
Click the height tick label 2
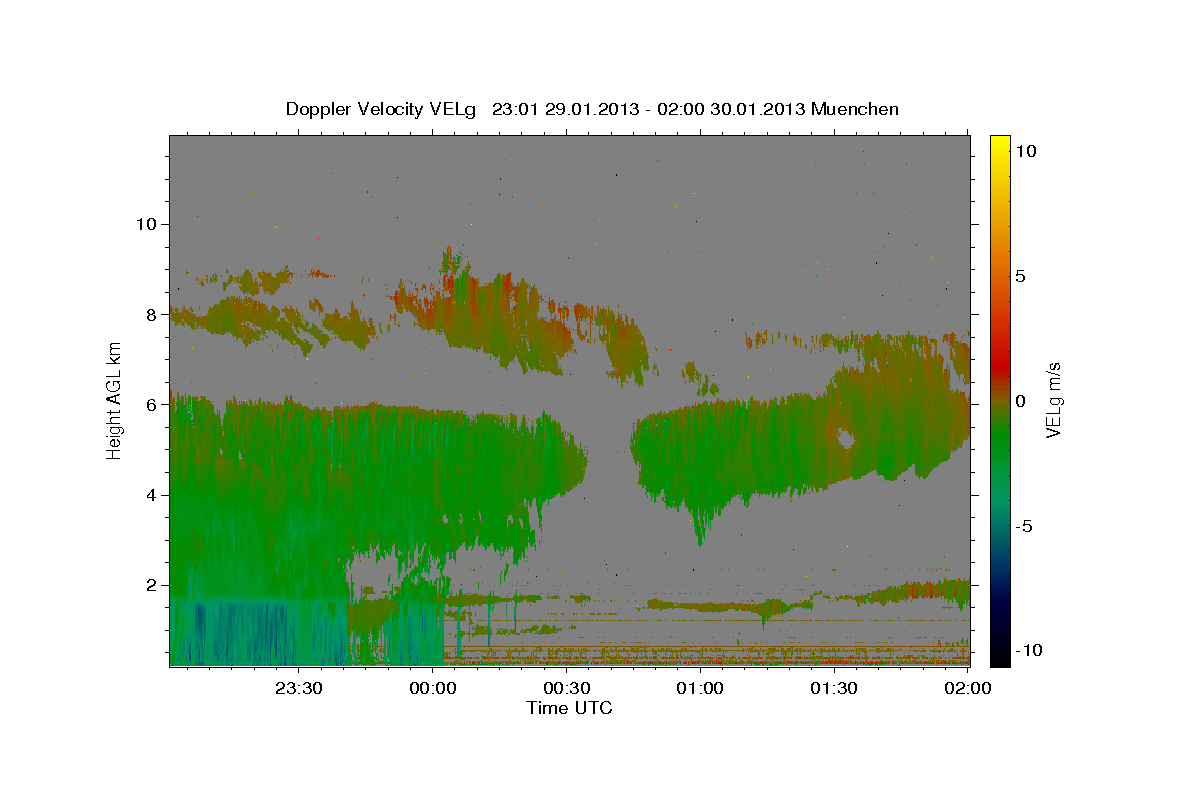pos(151,585)
